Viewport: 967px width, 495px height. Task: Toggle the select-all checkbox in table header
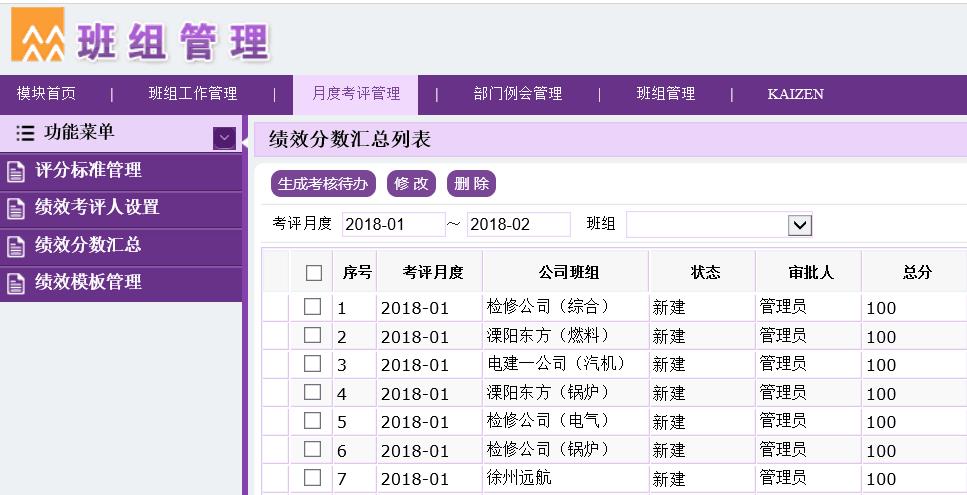314,273
